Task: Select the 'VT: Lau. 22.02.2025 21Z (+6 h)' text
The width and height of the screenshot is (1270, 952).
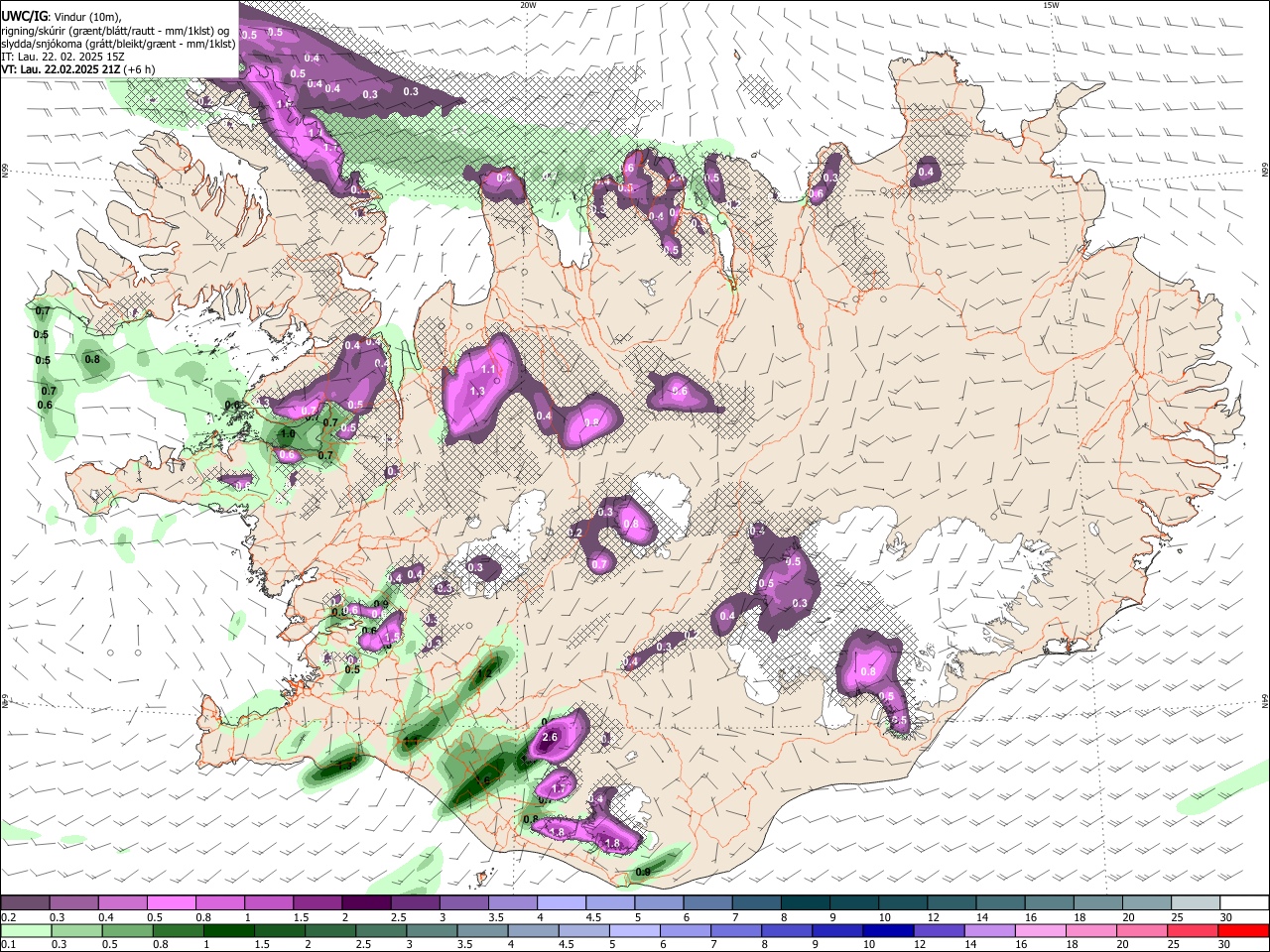Action: 77,69
